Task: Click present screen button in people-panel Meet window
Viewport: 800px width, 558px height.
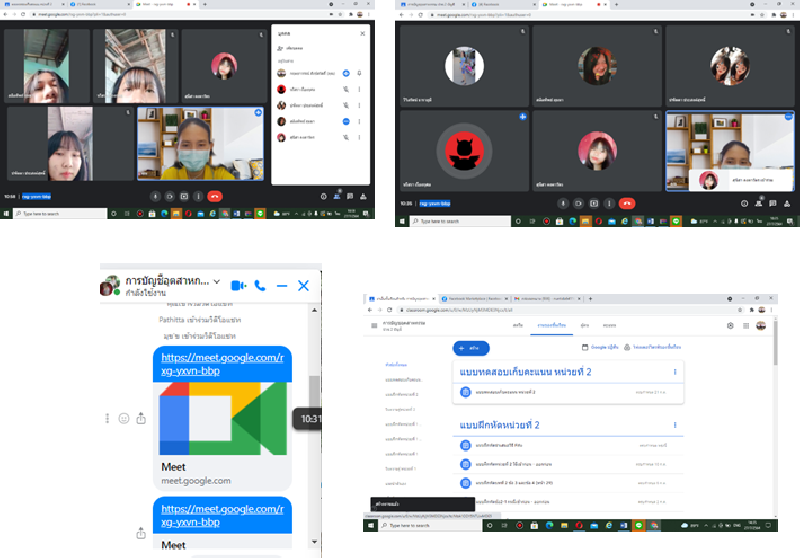Action: tap(184, 196)
